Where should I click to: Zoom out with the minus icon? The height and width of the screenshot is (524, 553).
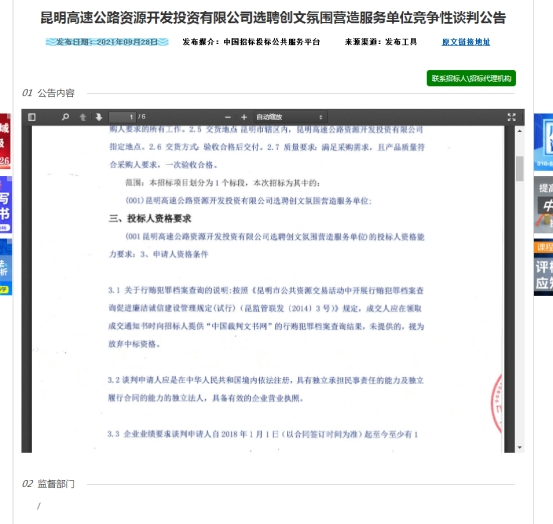228,117
